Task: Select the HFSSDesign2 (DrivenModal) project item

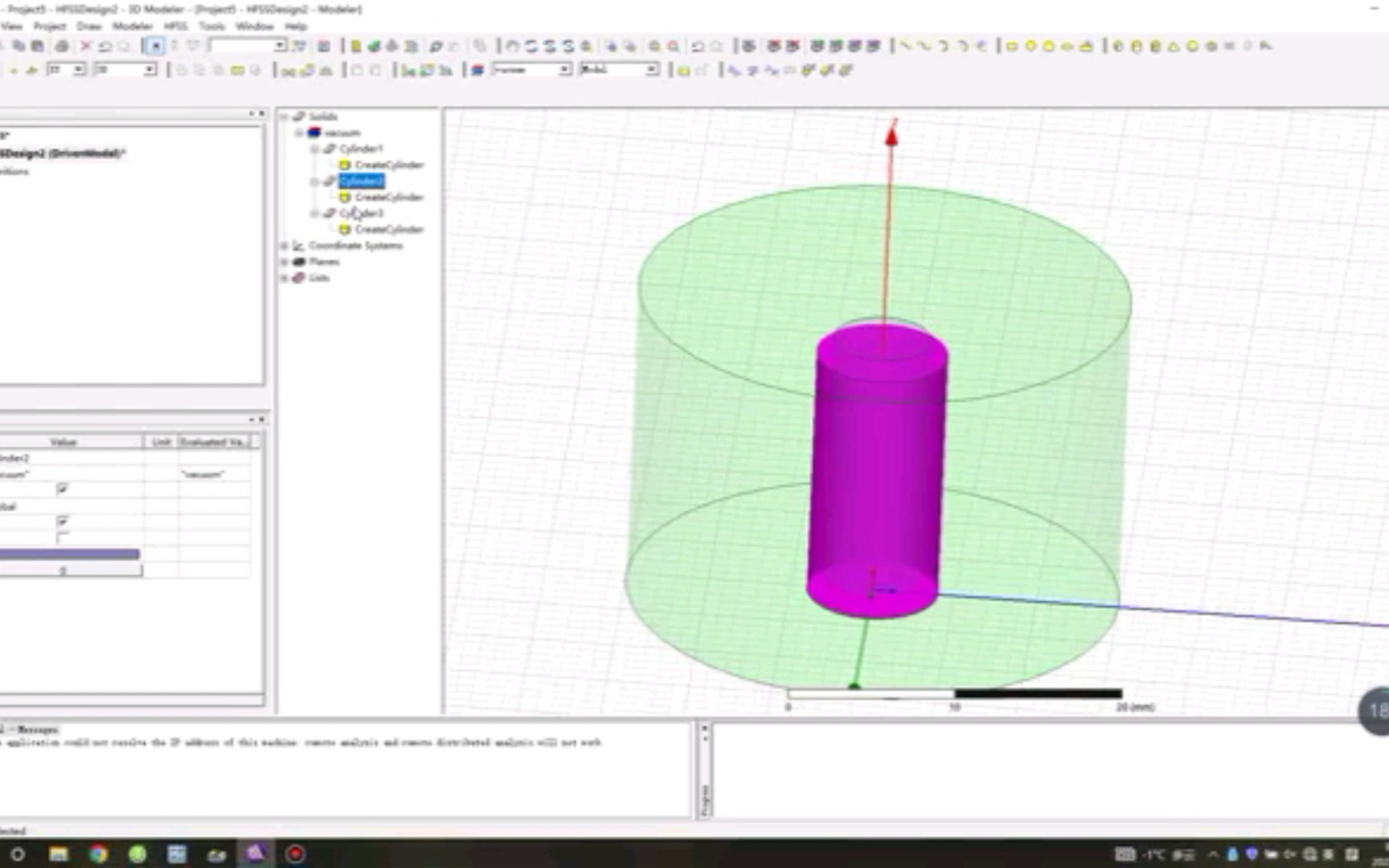Action: coord(63,154)
